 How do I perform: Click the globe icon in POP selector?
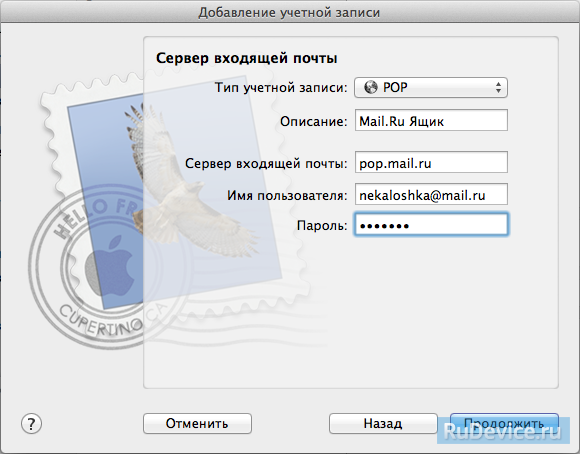371,87
